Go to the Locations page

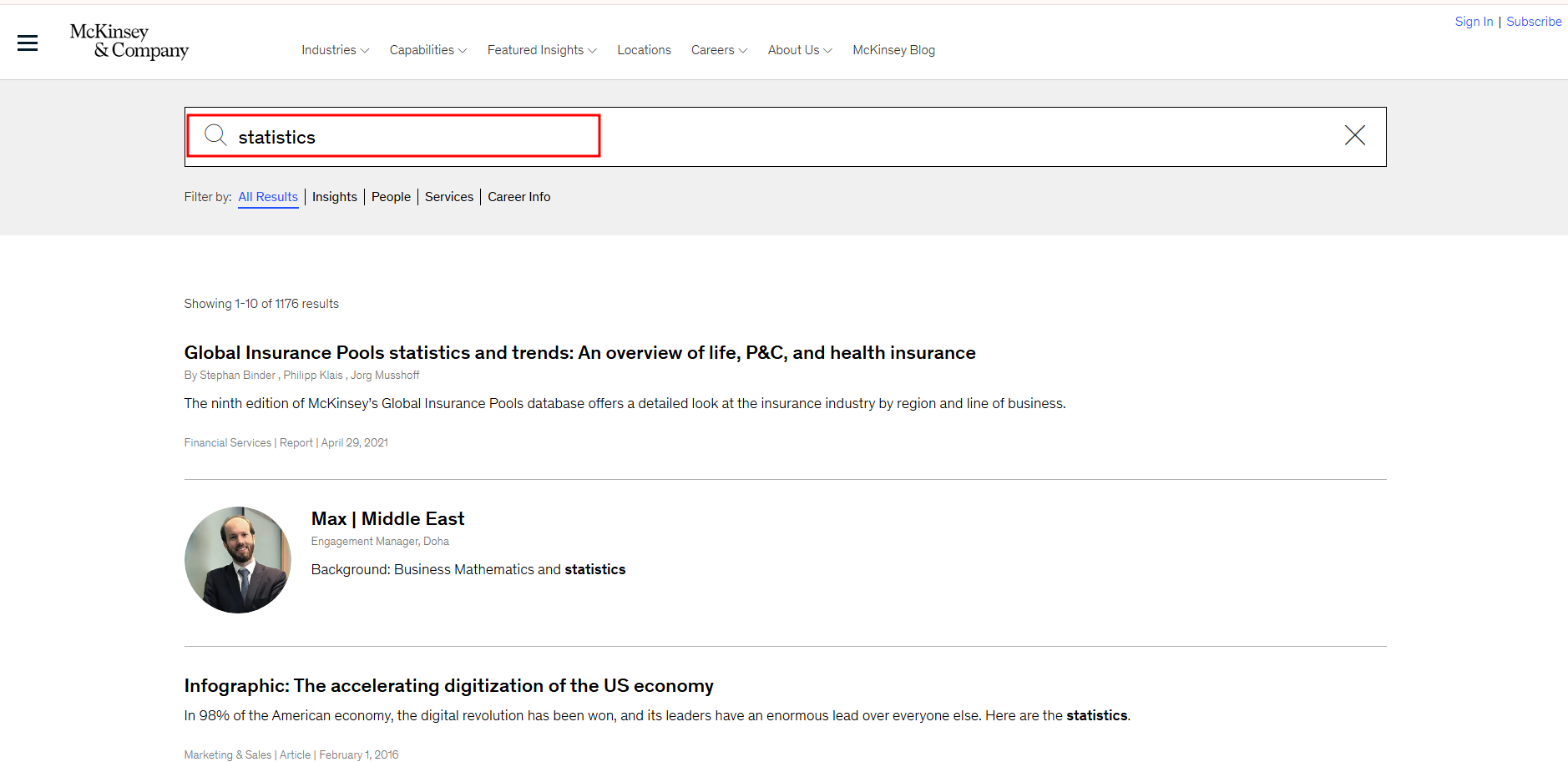point(644,50)
